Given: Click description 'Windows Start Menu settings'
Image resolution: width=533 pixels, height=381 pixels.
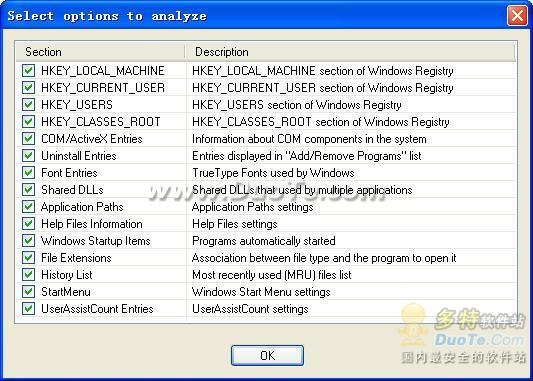Looking at the screenshot, I should [x=261, y=292].
